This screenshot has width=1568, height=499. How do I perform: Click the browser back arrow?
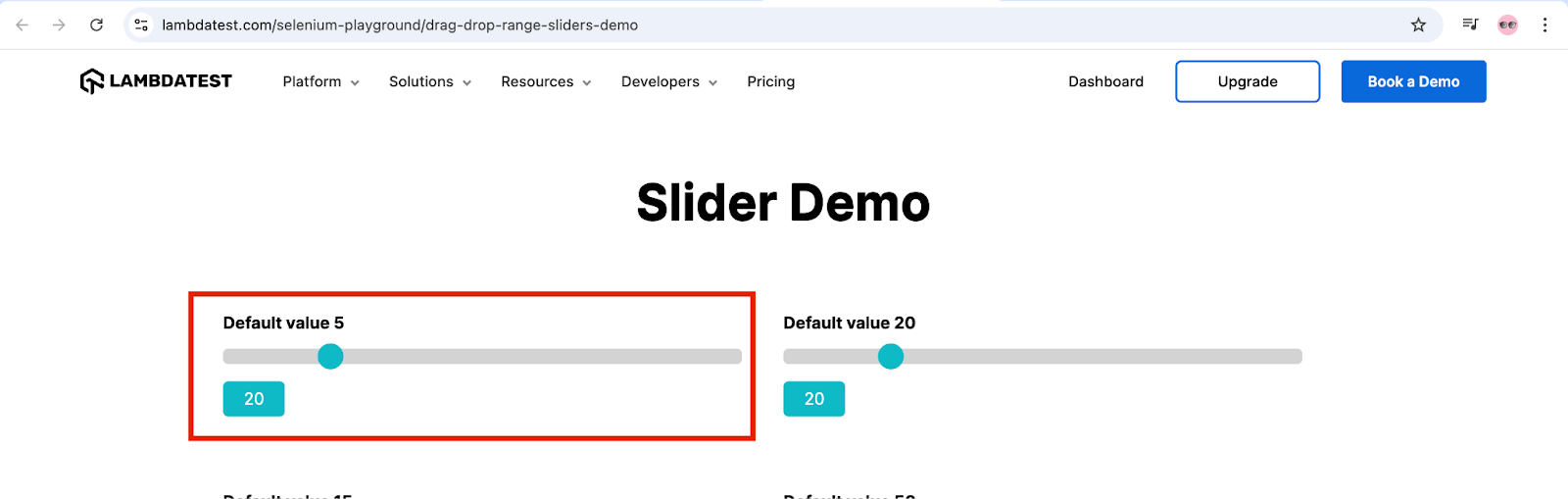coord(23,25)
